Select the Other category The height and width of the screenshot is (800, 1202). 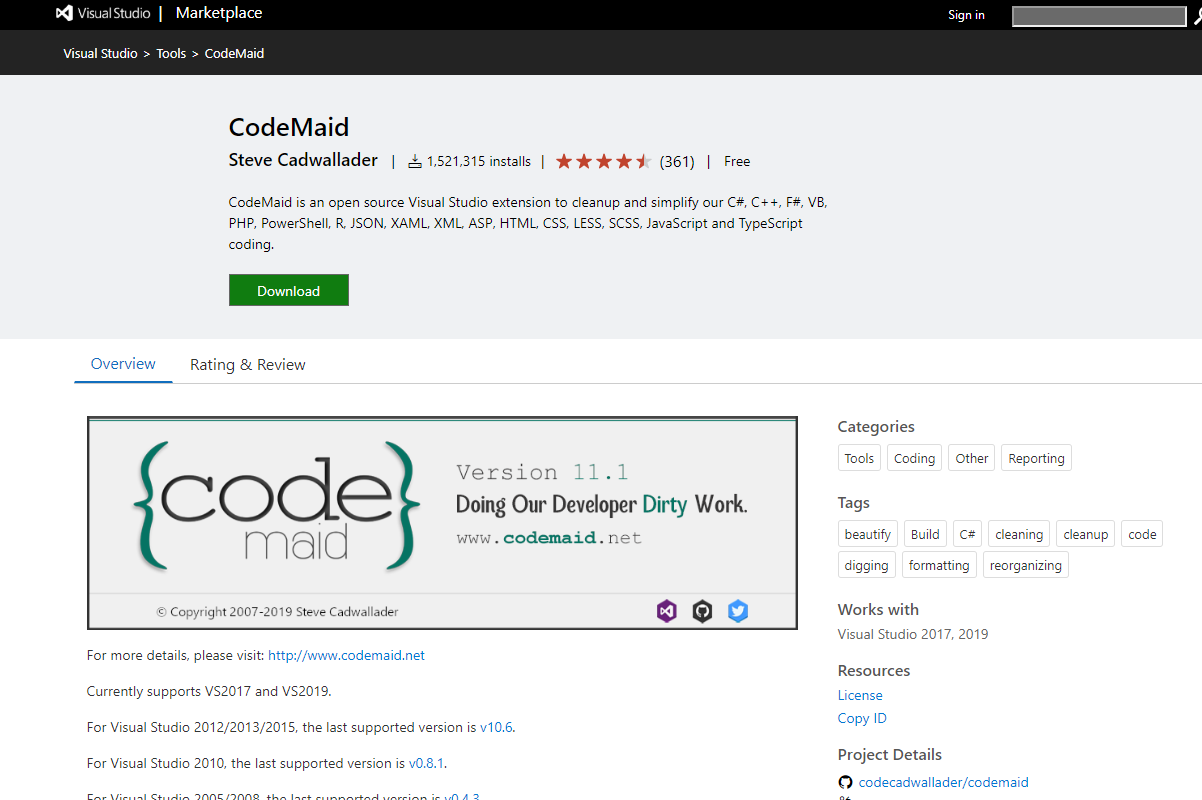pyautogui.click(x=972, y=458)
